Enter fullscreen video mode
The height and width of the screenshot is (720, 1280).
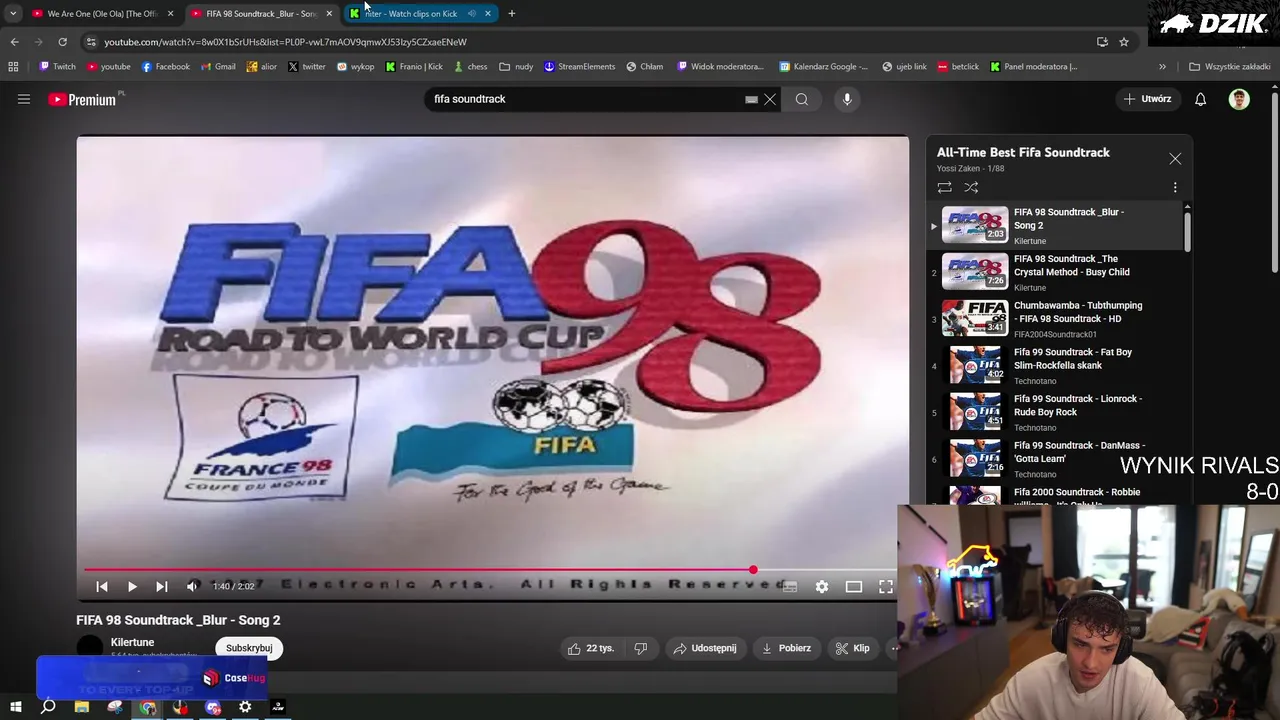pyautogui.click(x=886, y=587)
